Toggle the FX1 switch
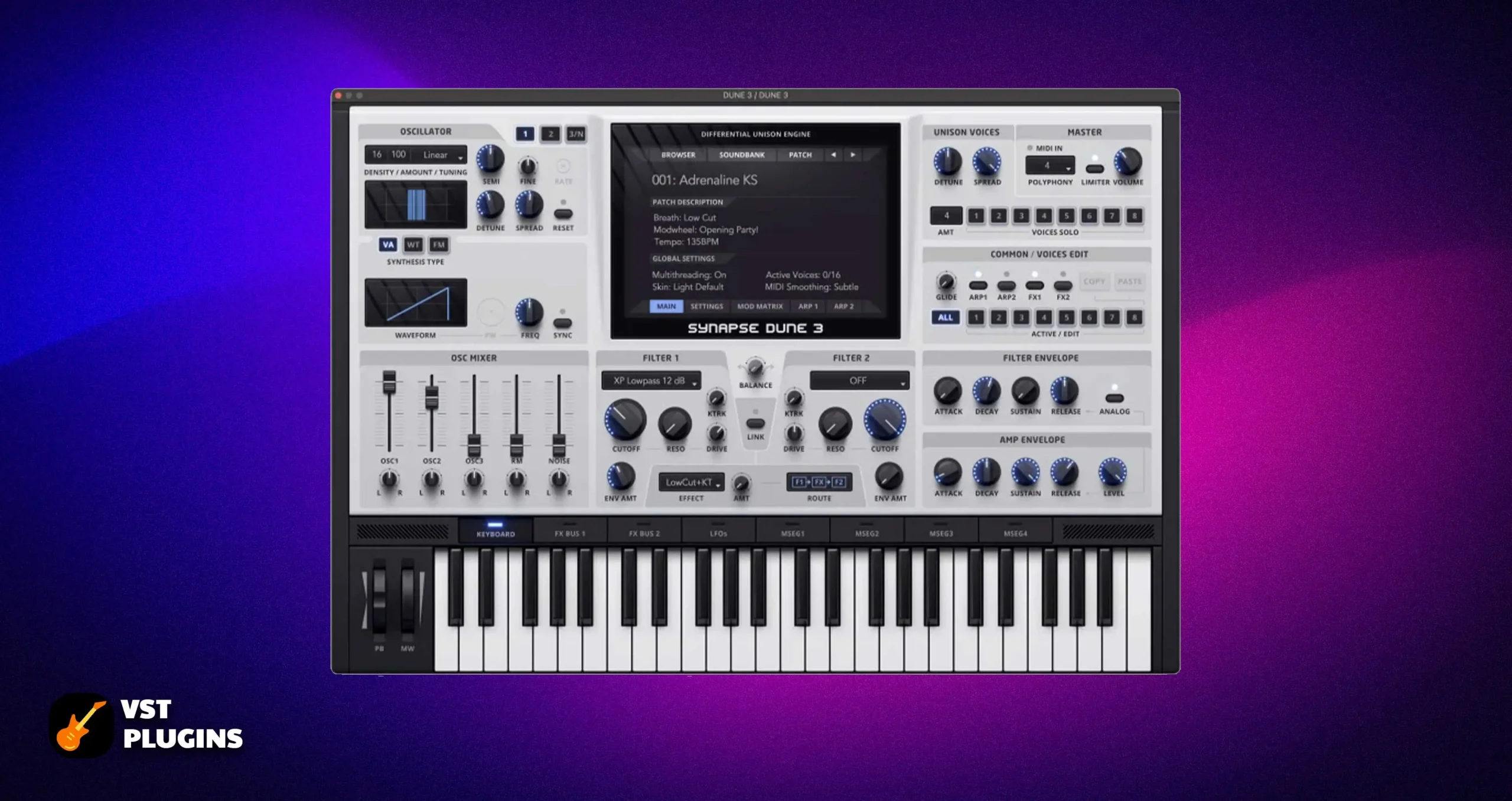1512x801 pixels. click(x=1035, y=285)
